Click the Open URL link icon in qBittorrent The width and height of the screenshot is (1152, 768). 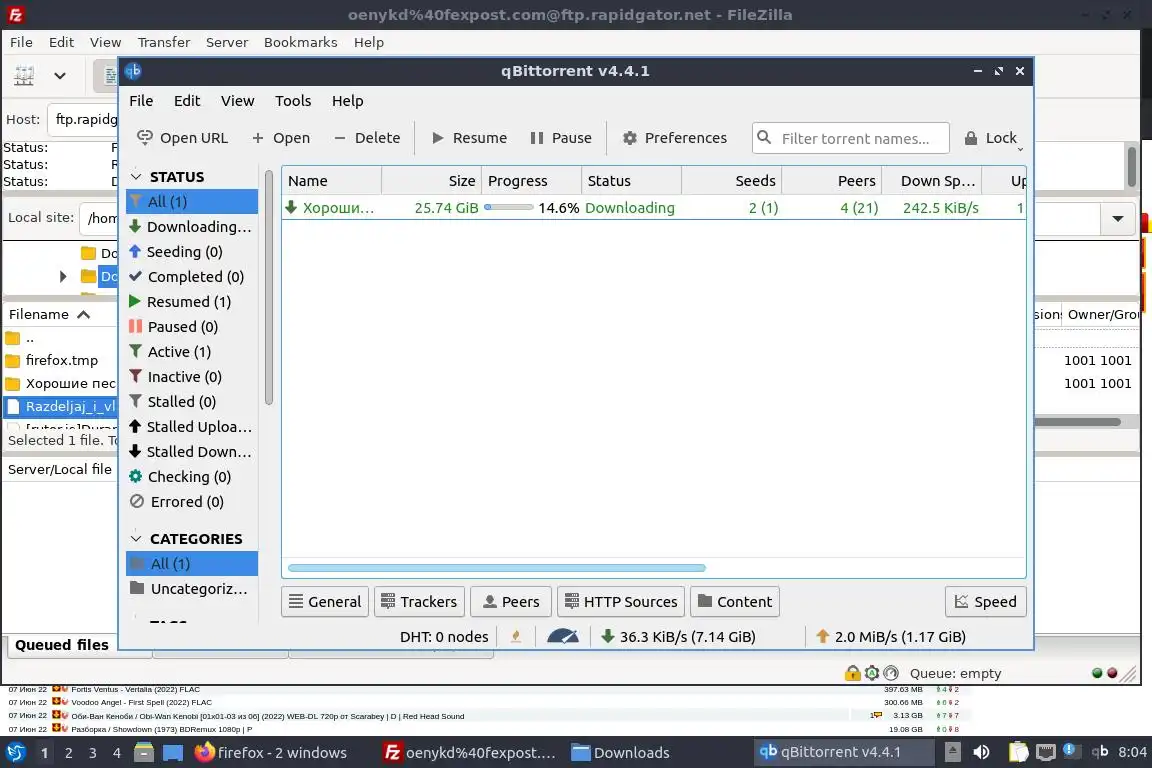pyautogui.click(x=145, y=137)
